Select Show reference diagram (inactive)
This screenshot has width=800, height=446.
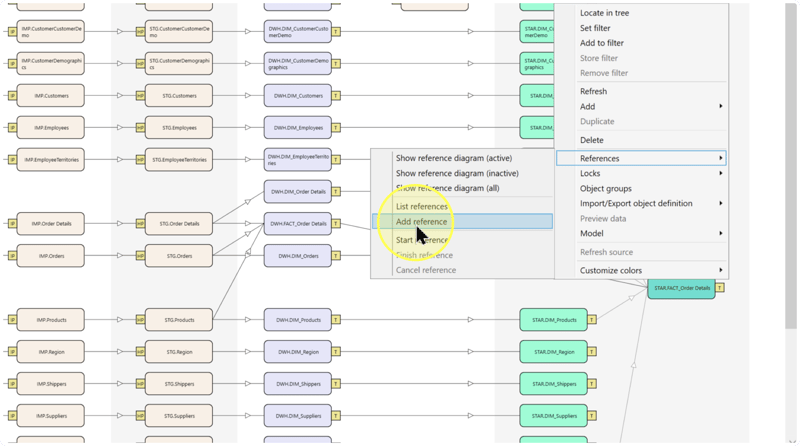457,174
